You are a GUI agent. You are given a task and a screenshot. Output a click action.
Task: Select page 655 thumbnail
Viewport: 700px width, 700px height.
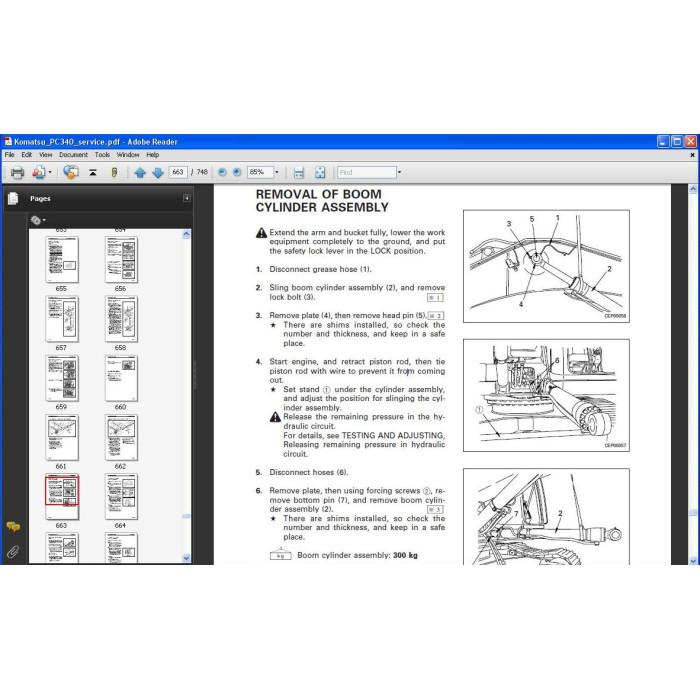(62, 260)
